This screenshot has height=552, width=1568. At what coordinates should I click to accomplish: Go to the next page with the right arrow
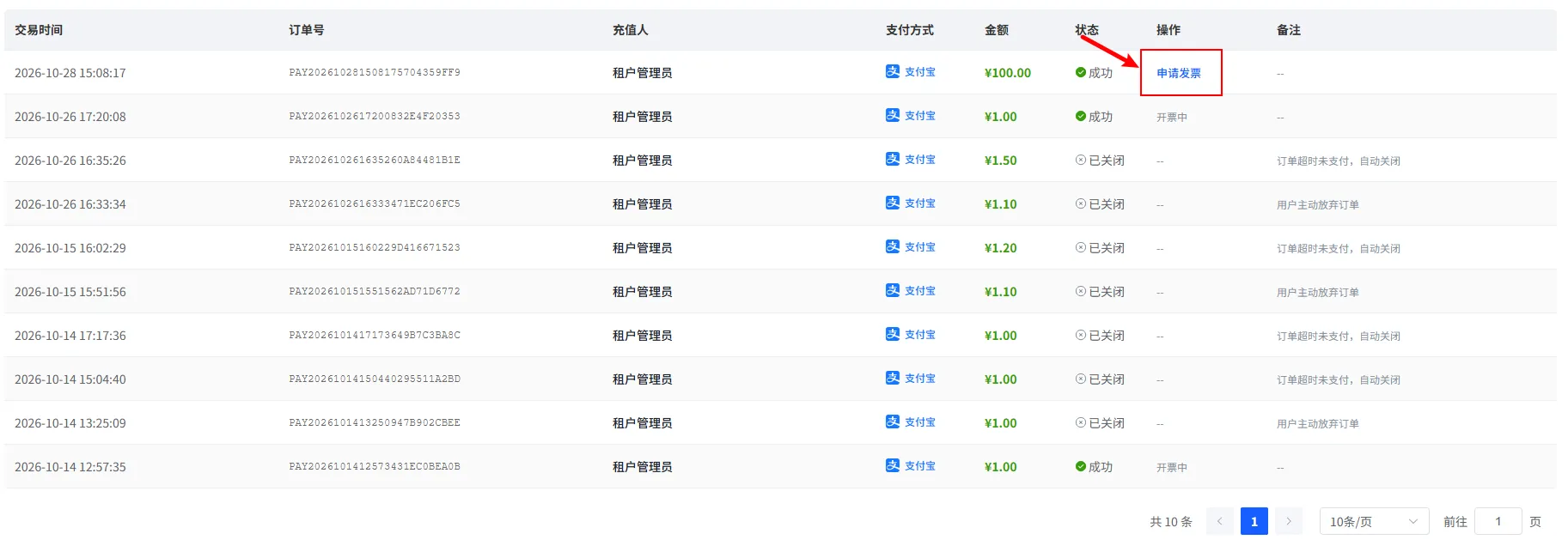[1289, 522]
